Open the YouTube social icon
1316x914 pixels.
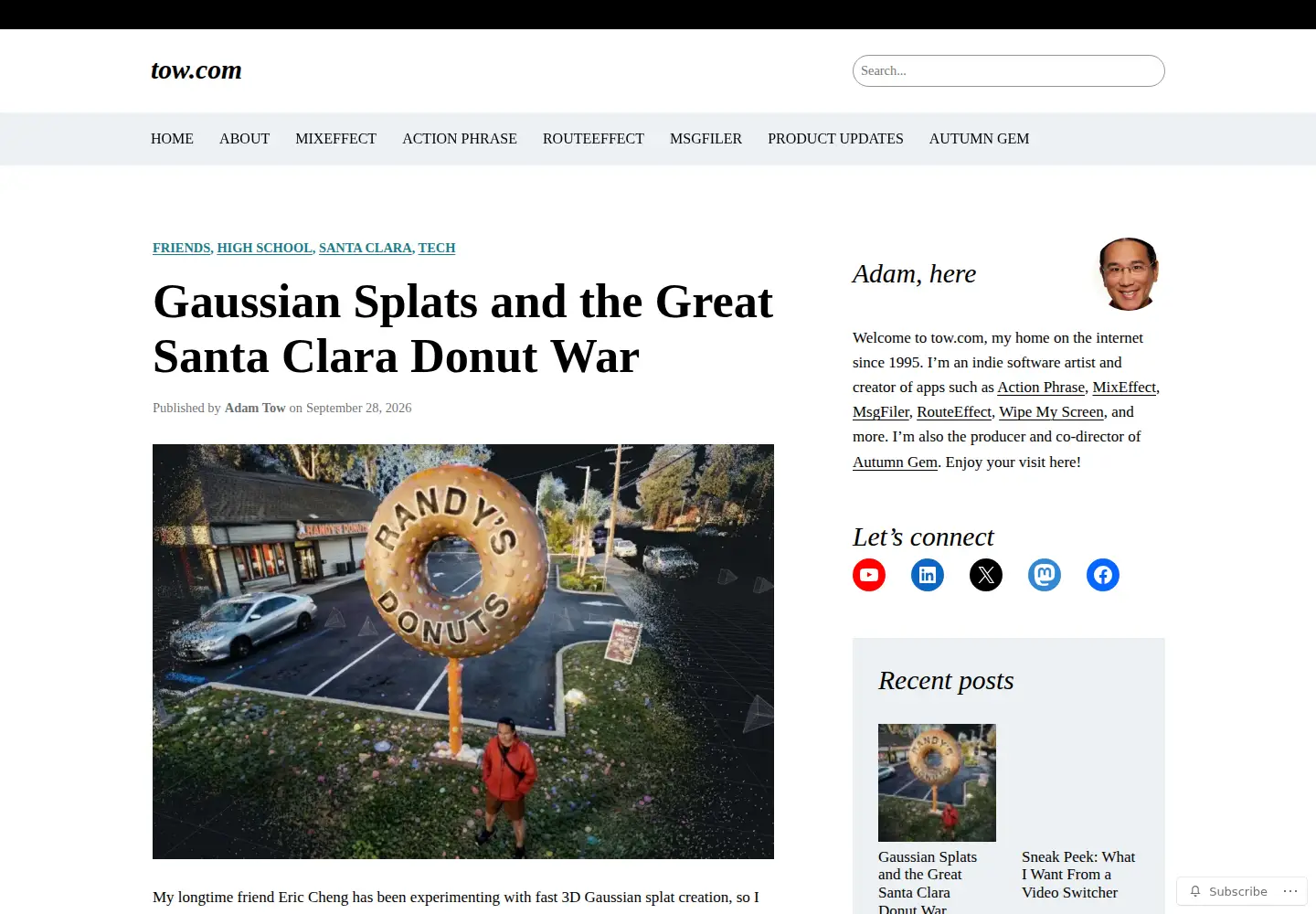(869, 575)
